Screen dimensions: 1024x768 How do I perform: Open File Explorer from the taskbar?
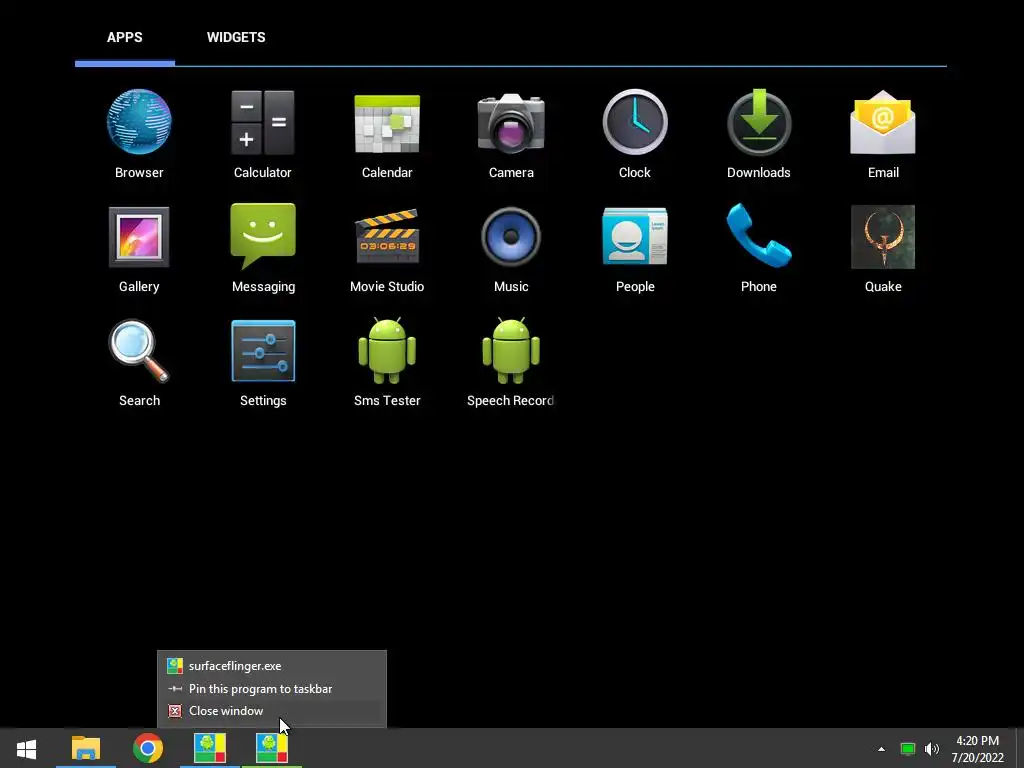coord(86,748)
